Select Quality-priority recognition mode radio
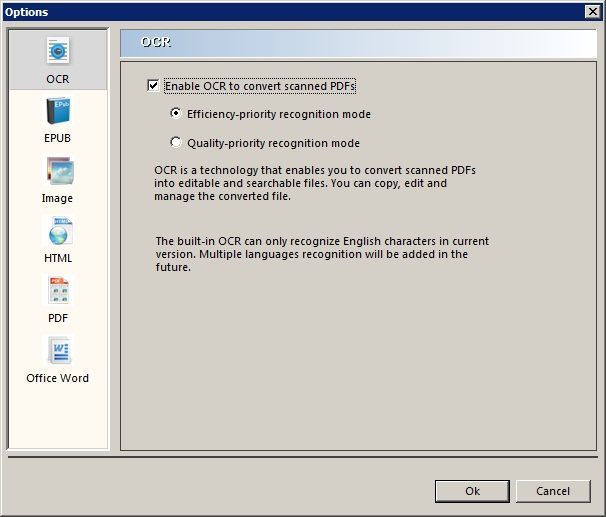The width and height of the screenshot is (606, 517). [x=175, y=142]
